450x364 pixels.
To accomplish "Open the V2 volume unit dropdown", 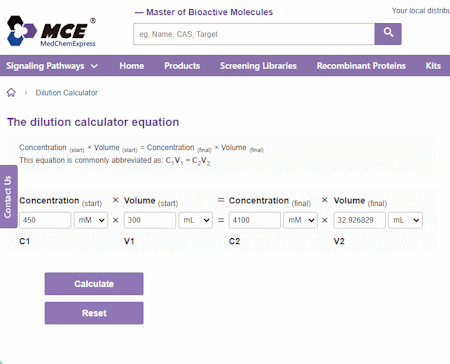I will coord(405,220).
